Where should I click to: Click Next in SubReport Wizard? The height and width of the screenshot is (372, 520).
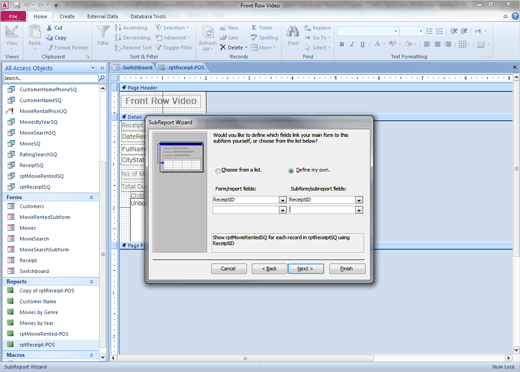pyautogui.click(x=306, y=269)
